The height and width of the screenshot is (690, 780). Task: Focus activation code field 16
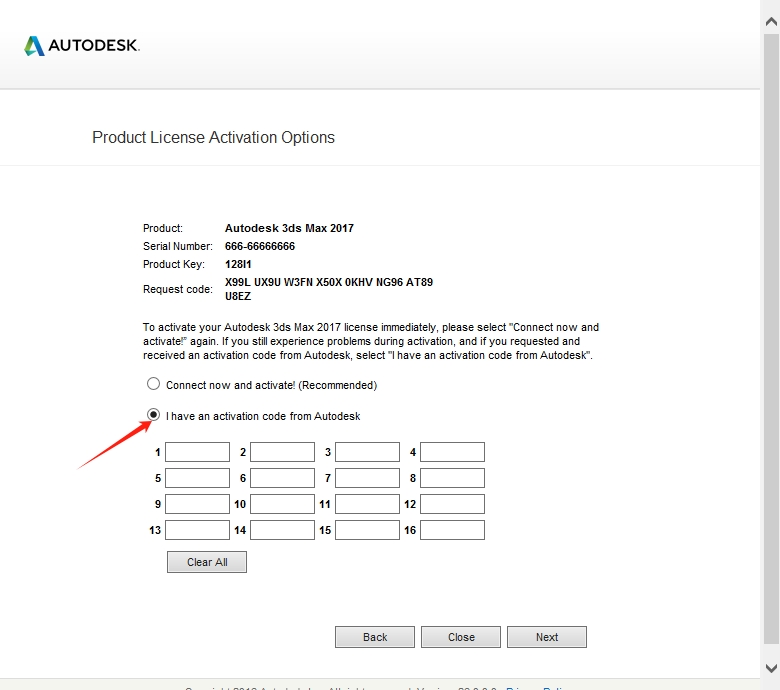click(x=452, y=530)
